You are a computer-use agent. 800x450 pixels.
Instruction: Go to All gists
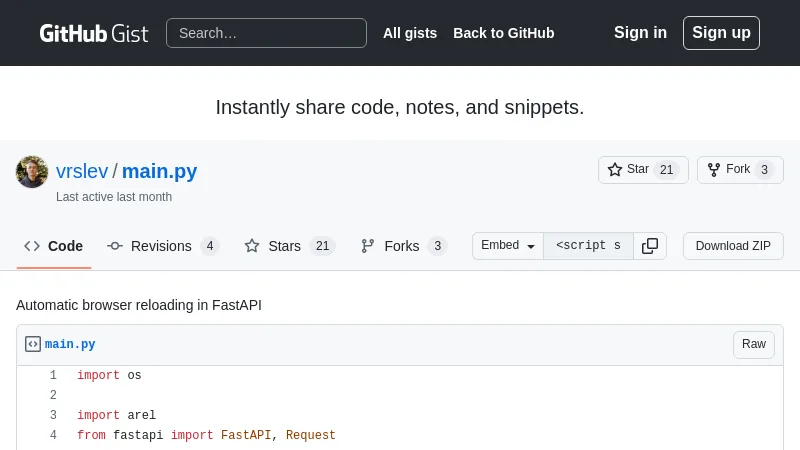410,33
